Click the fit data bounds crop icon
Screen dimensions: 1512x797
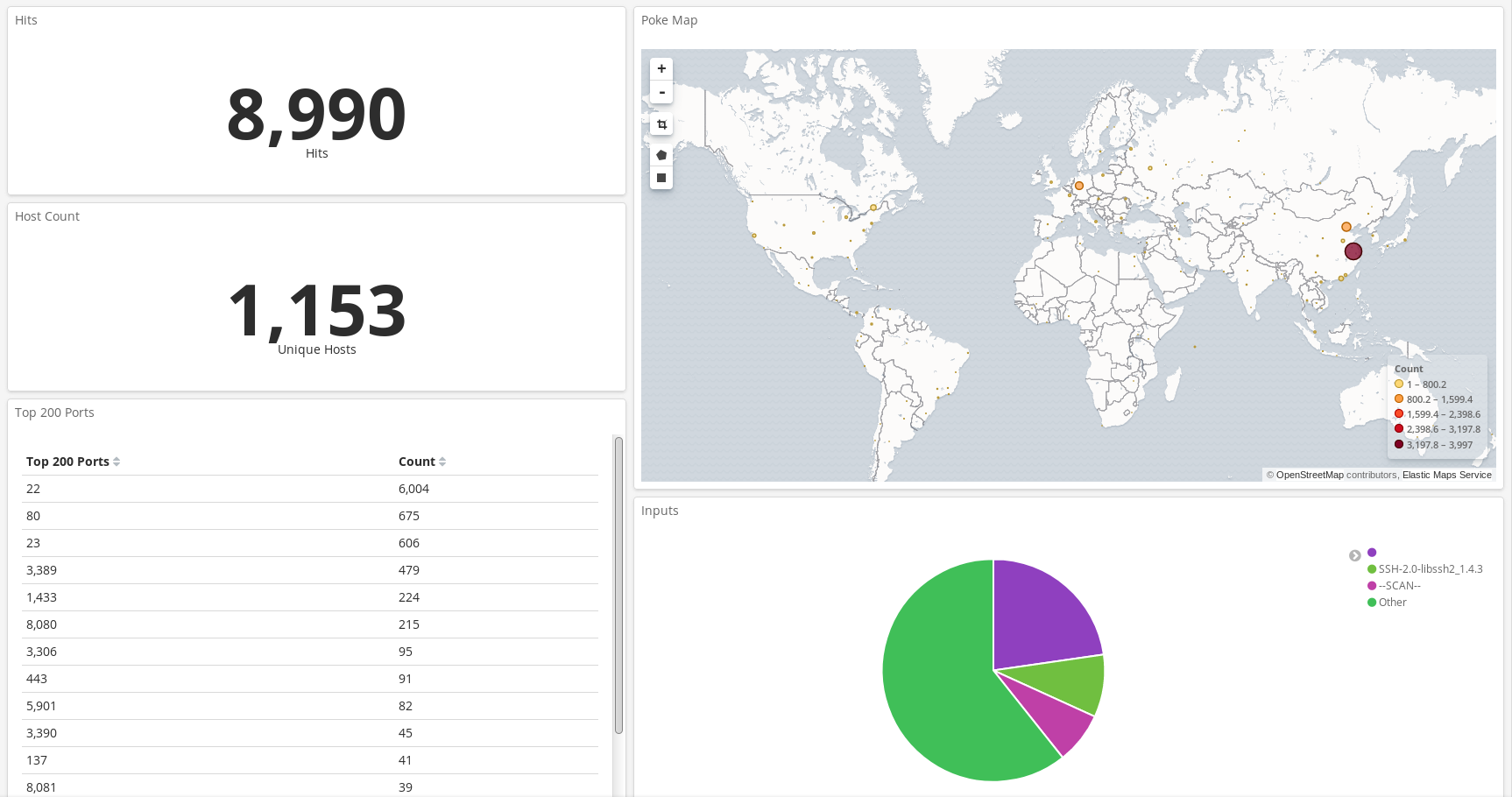pyautogui.click(x=661, y=124)
